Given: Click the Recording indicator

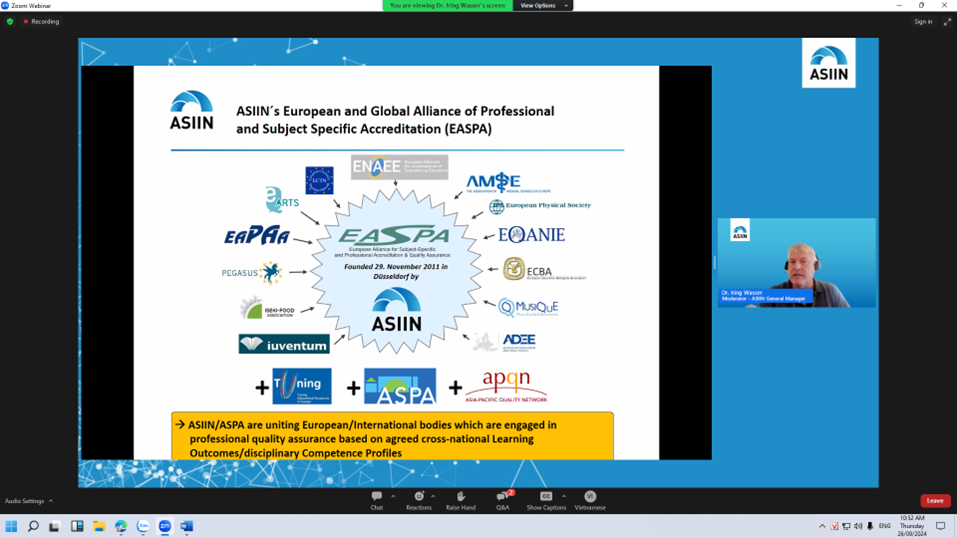Looking at the screenshot, I should coord(42,21).
